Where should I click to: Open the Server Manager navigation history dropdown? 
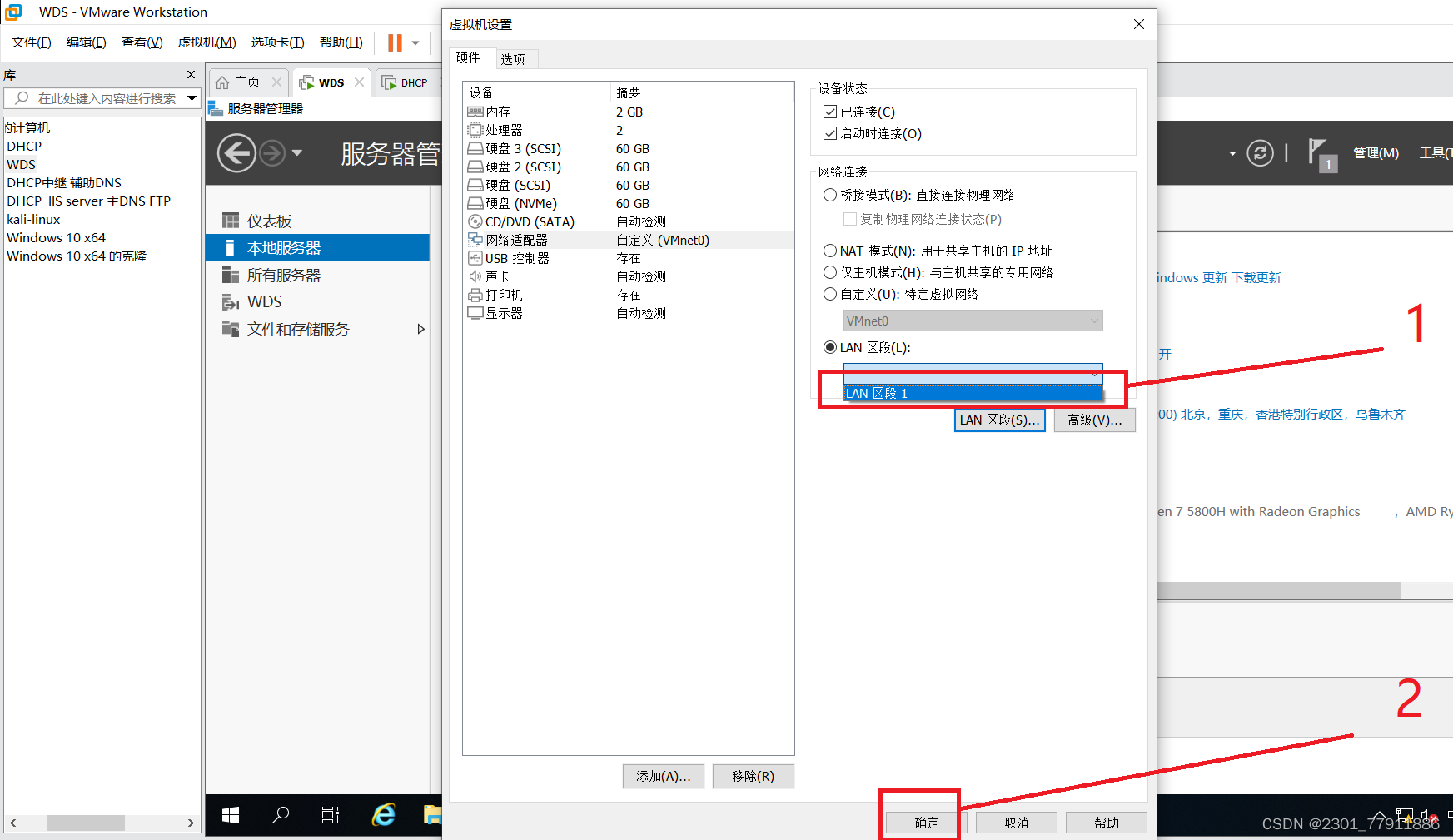pyautogui.click(x=297, y=153)
